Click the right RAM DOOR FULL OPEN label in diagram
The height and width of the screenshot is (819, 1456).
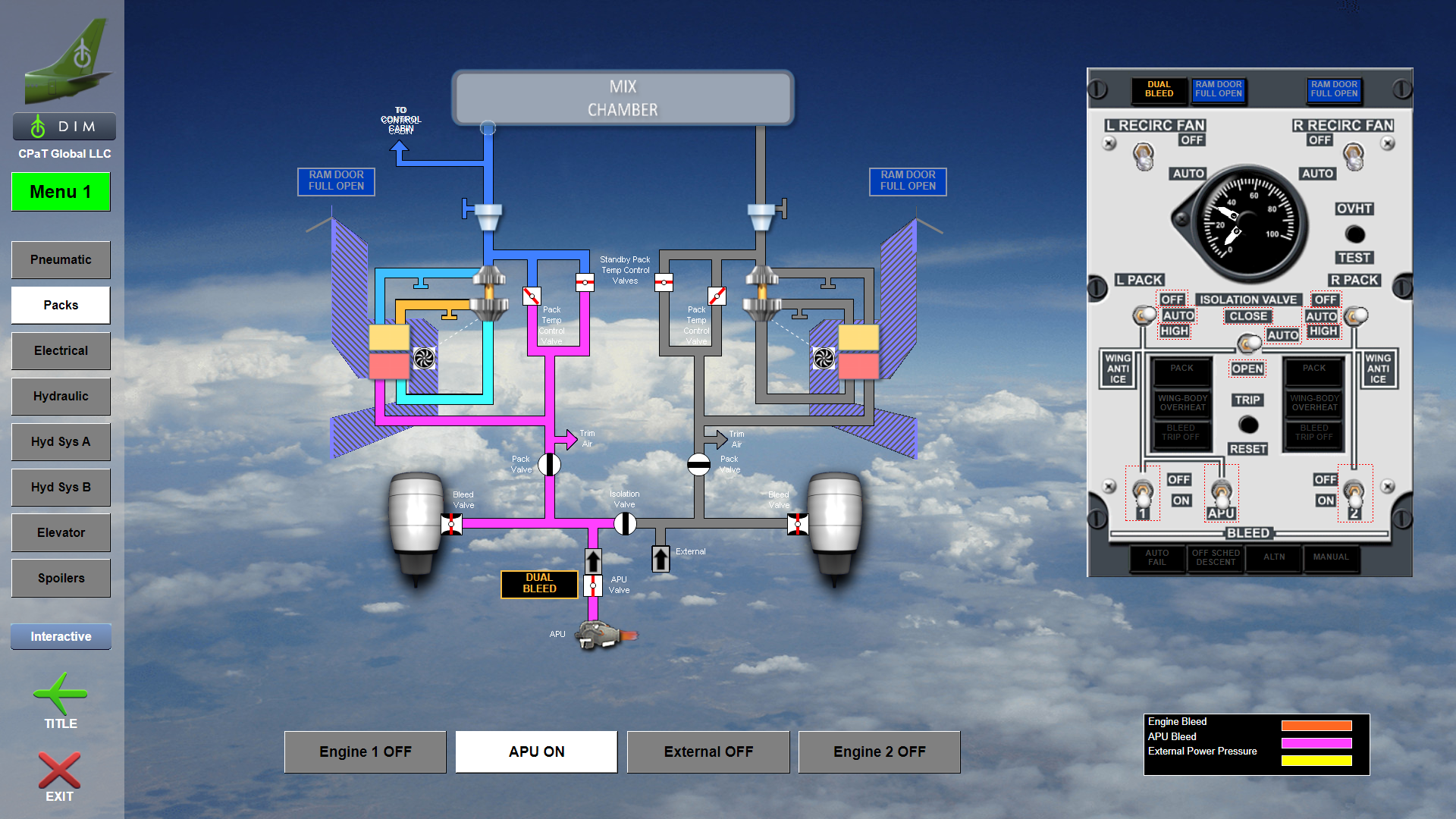[x=908, y=181]
